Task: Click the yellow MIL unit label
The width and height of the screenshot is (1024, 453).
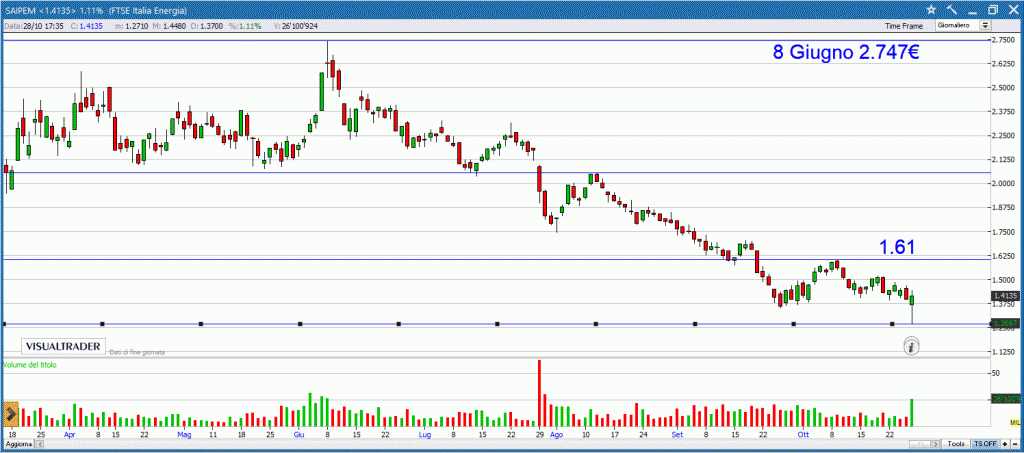Action: 1018,422
